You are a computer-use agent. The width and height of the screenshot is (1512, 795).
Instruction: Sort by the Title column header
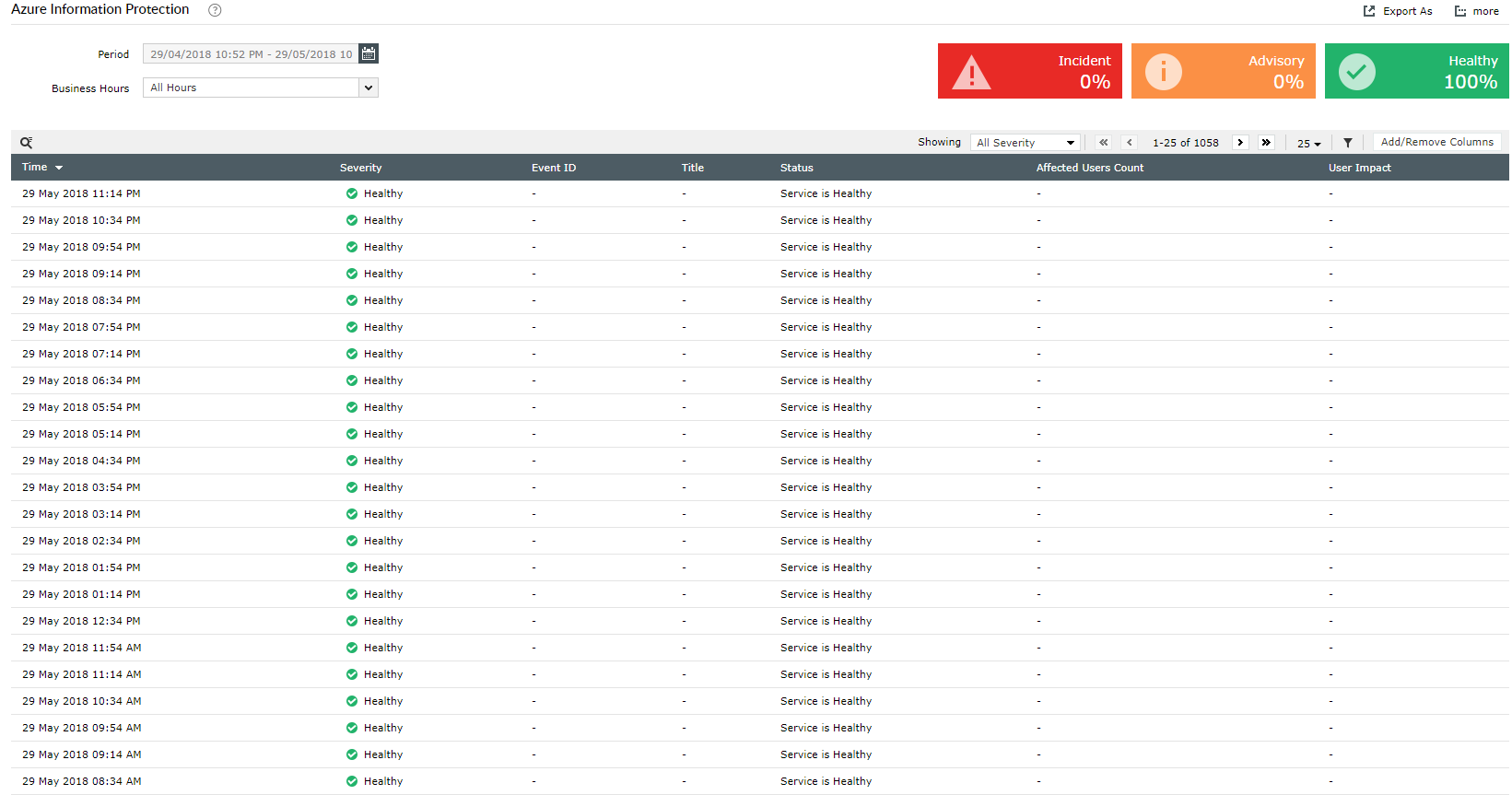(693, 168)
